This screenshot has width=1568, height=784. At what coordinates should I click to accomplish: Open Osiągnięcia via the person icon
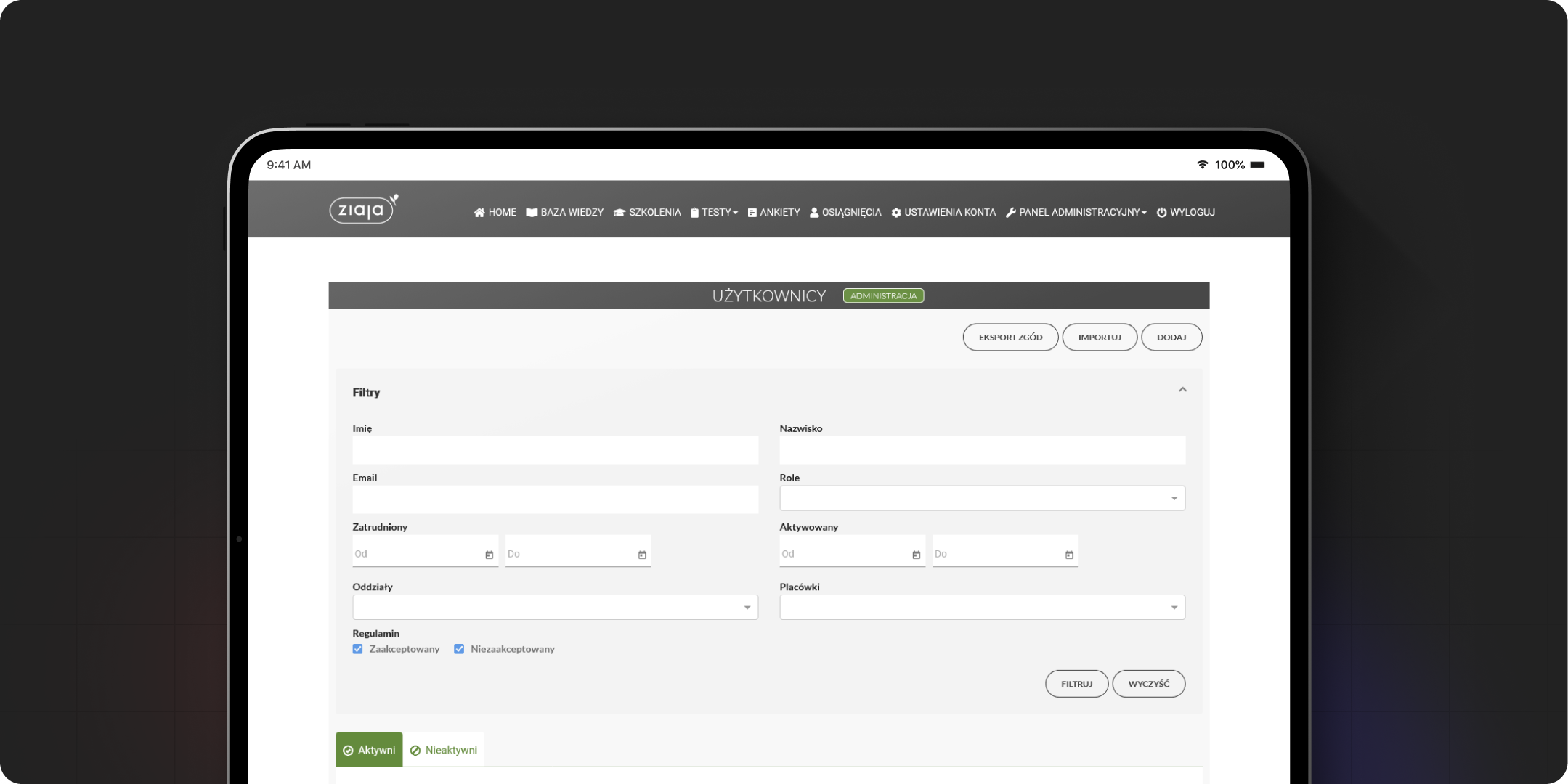814,212
